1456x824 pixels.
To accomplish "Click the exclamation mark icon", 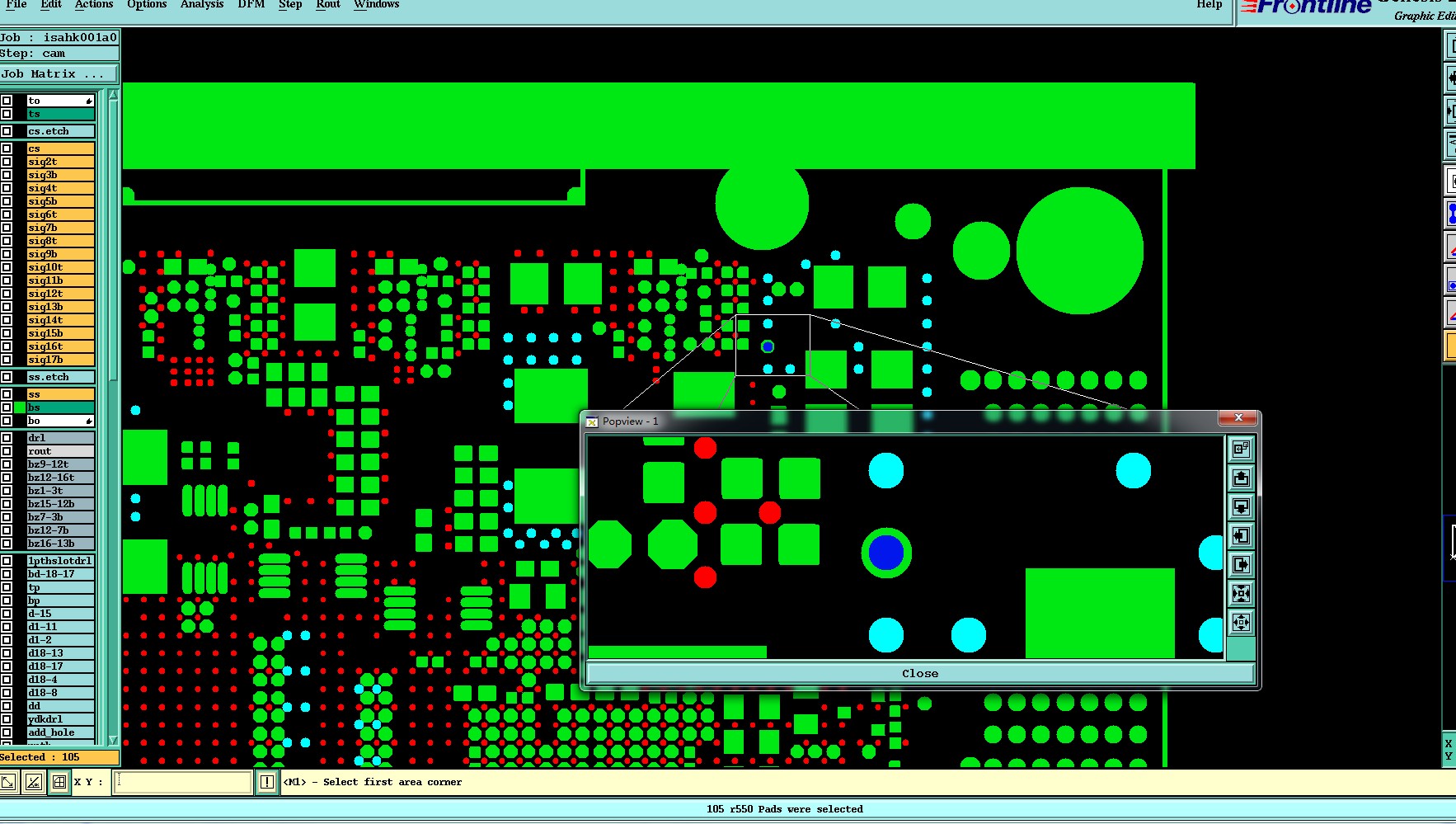I will point(267,782).
